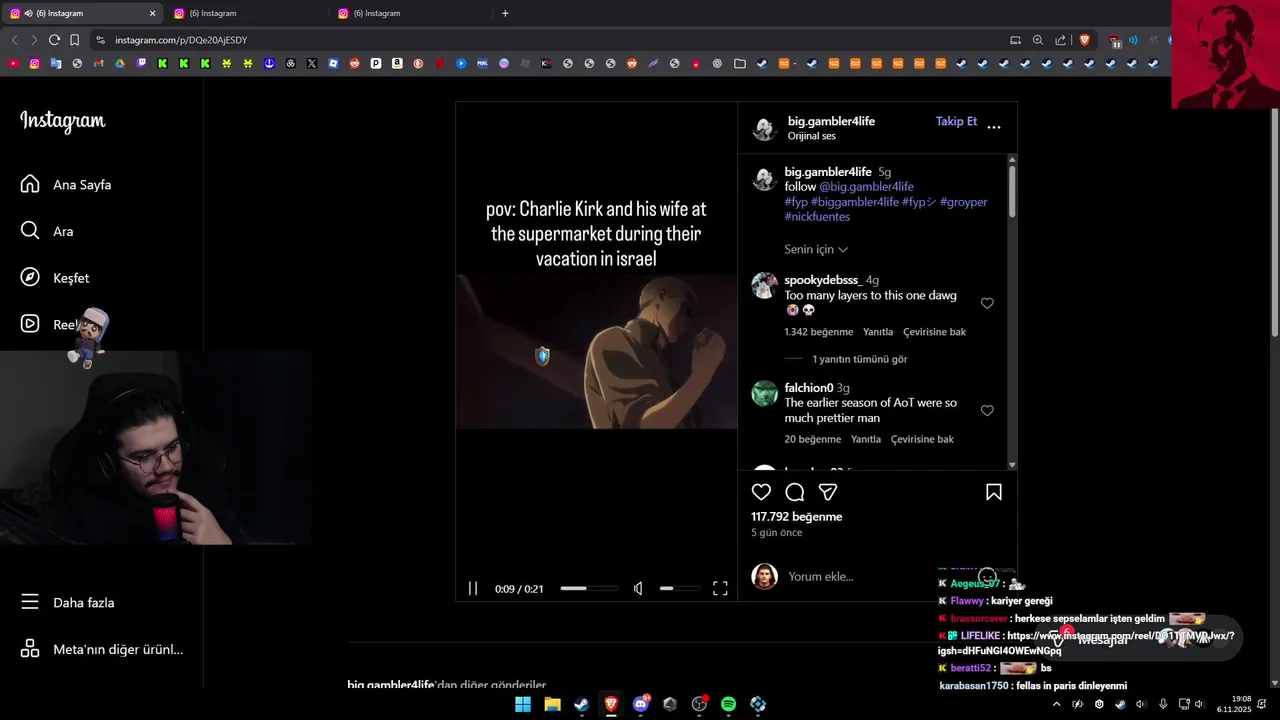Click the Instagram logo
The image size is (1280, 720).
coord(63,121)
